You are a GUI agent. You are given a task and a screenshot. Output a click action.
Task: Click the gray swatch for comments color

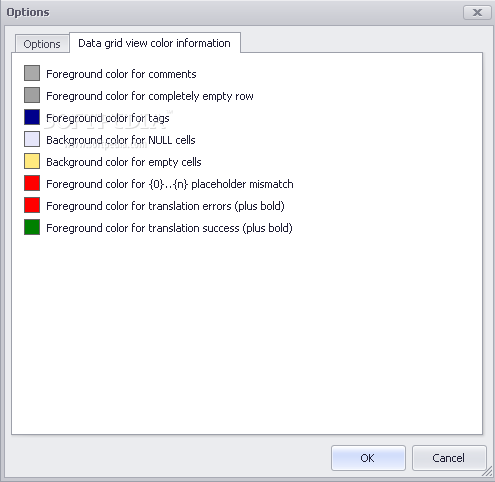tap(32, 73)
